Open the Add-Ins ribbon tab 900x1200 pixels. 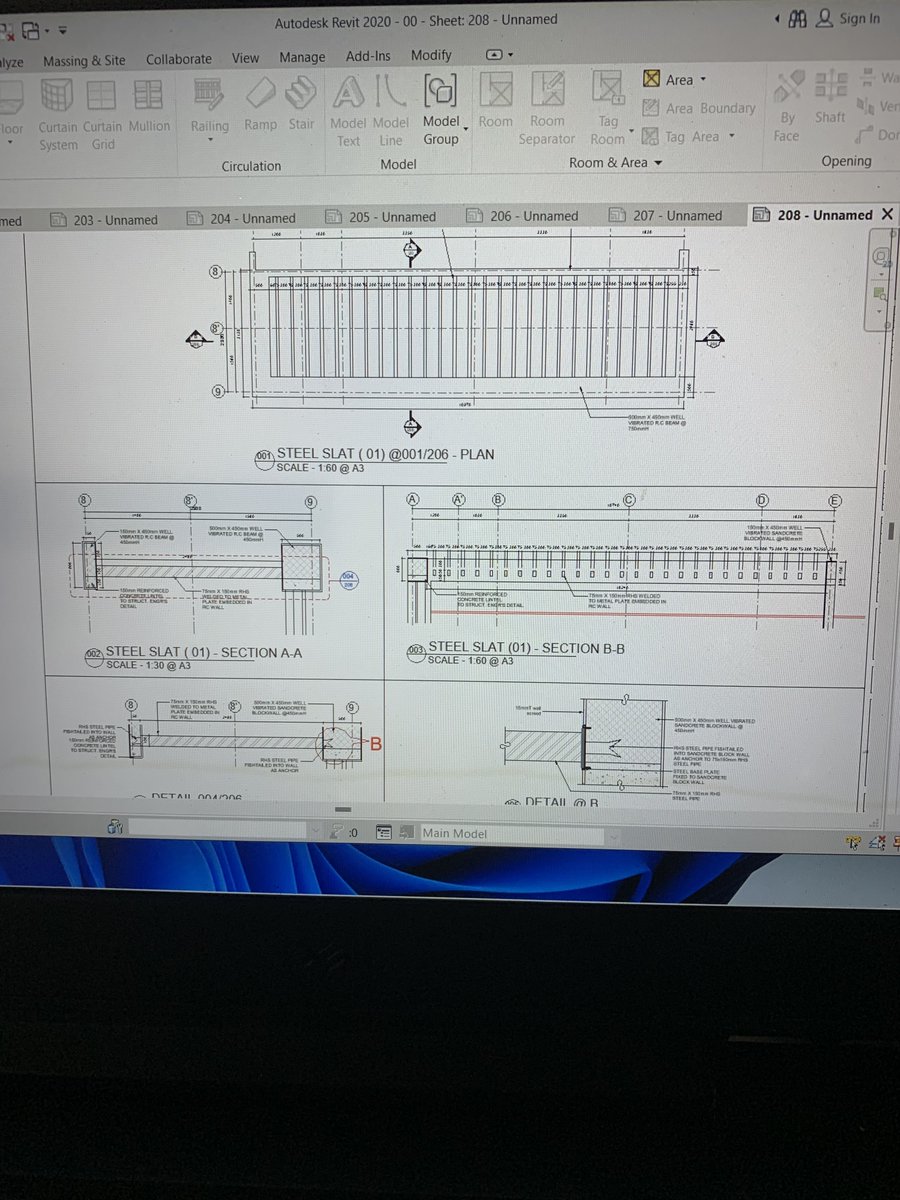pyautogui.click(x=368, y=56)
